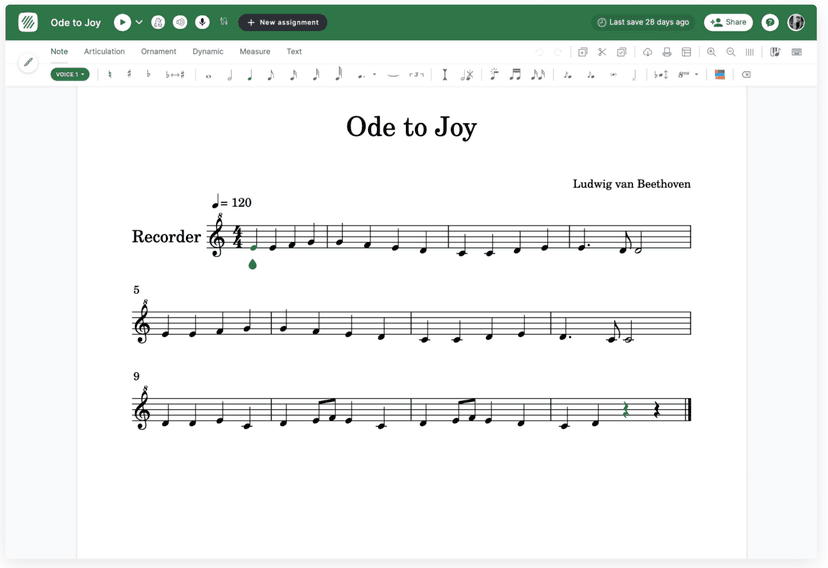Click the Ode to Joy score title

pyautogui.click(x=411, y=128)
